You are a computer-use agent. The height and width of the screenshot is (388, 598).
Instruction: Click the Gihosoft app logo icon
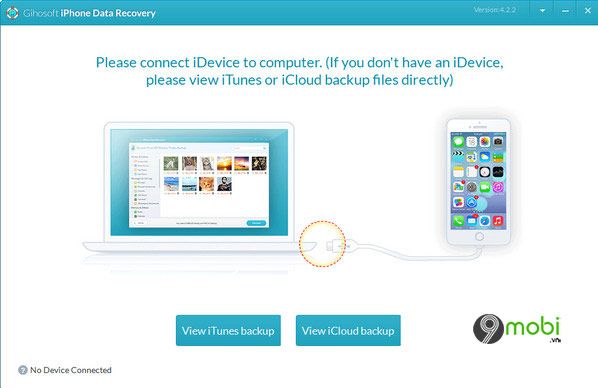[x=12, y=13]
